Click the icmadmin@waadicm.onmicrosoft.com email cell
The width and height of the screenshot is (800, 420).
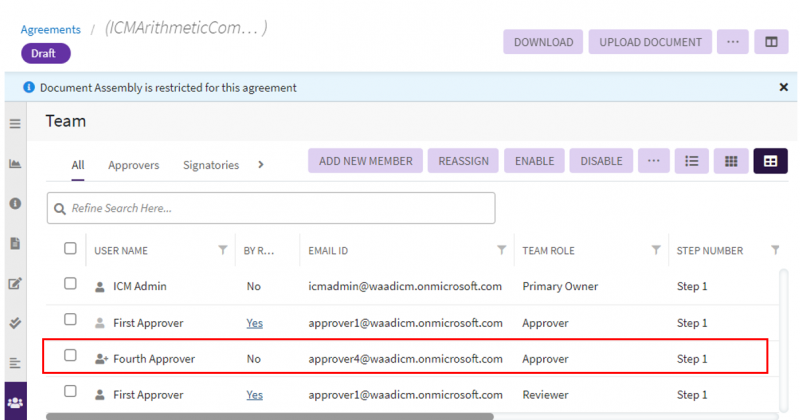405,286
